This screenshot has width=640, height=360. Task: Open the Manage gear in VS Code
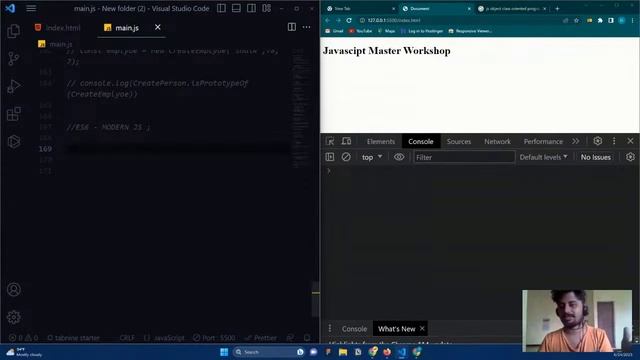(x=13, y=317)
